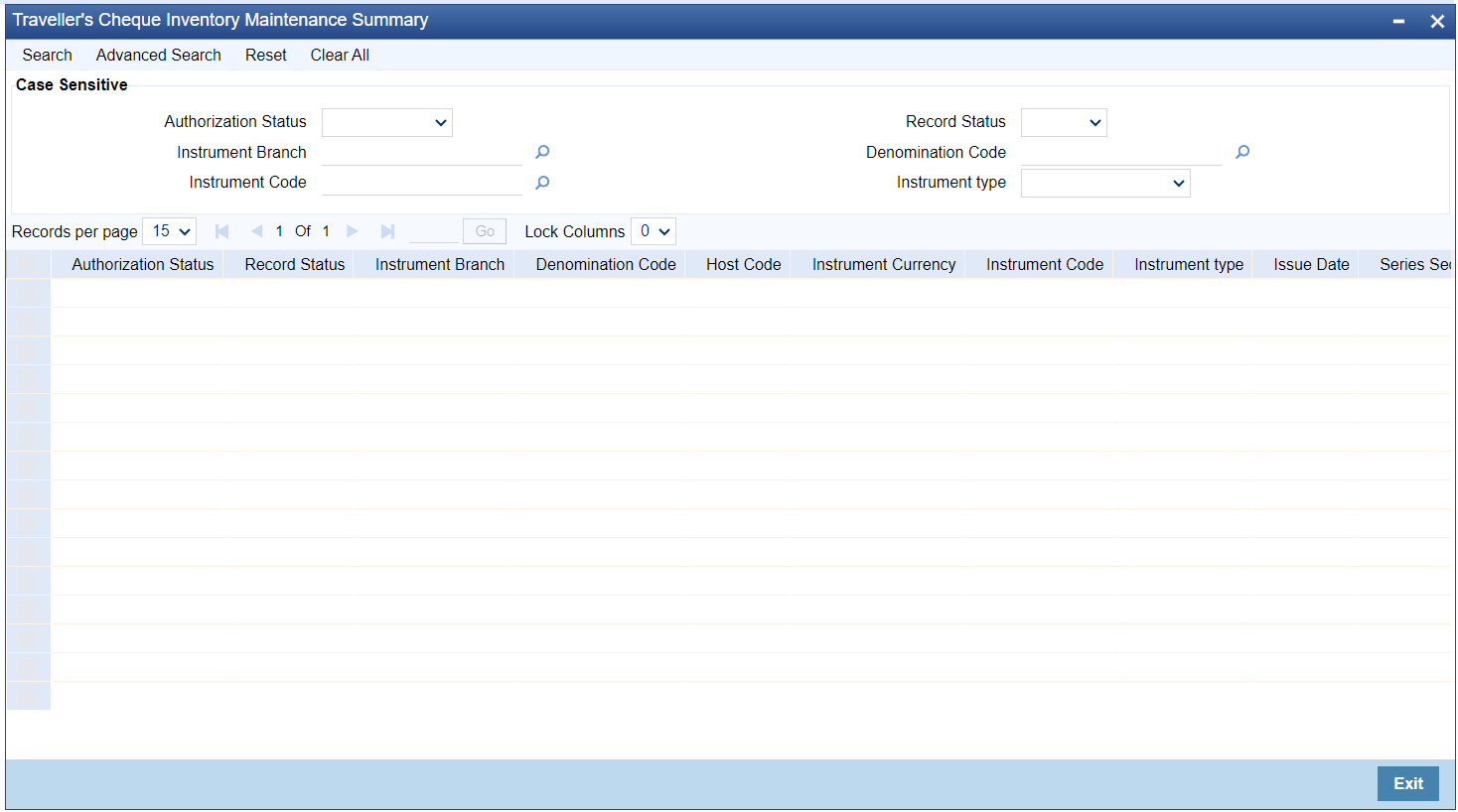Go to next page navigation icon
The image size is (1458, 812).
point(353,231)
